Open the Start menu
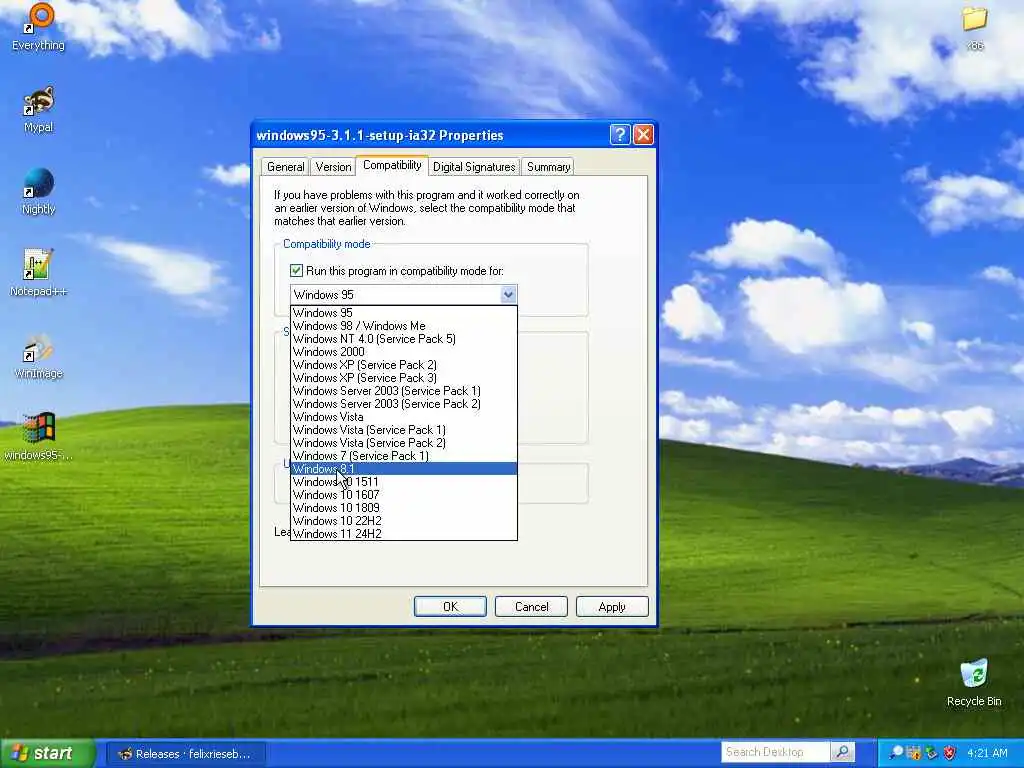This screenshot has height=768, width=1024. [x=47, y=753]
